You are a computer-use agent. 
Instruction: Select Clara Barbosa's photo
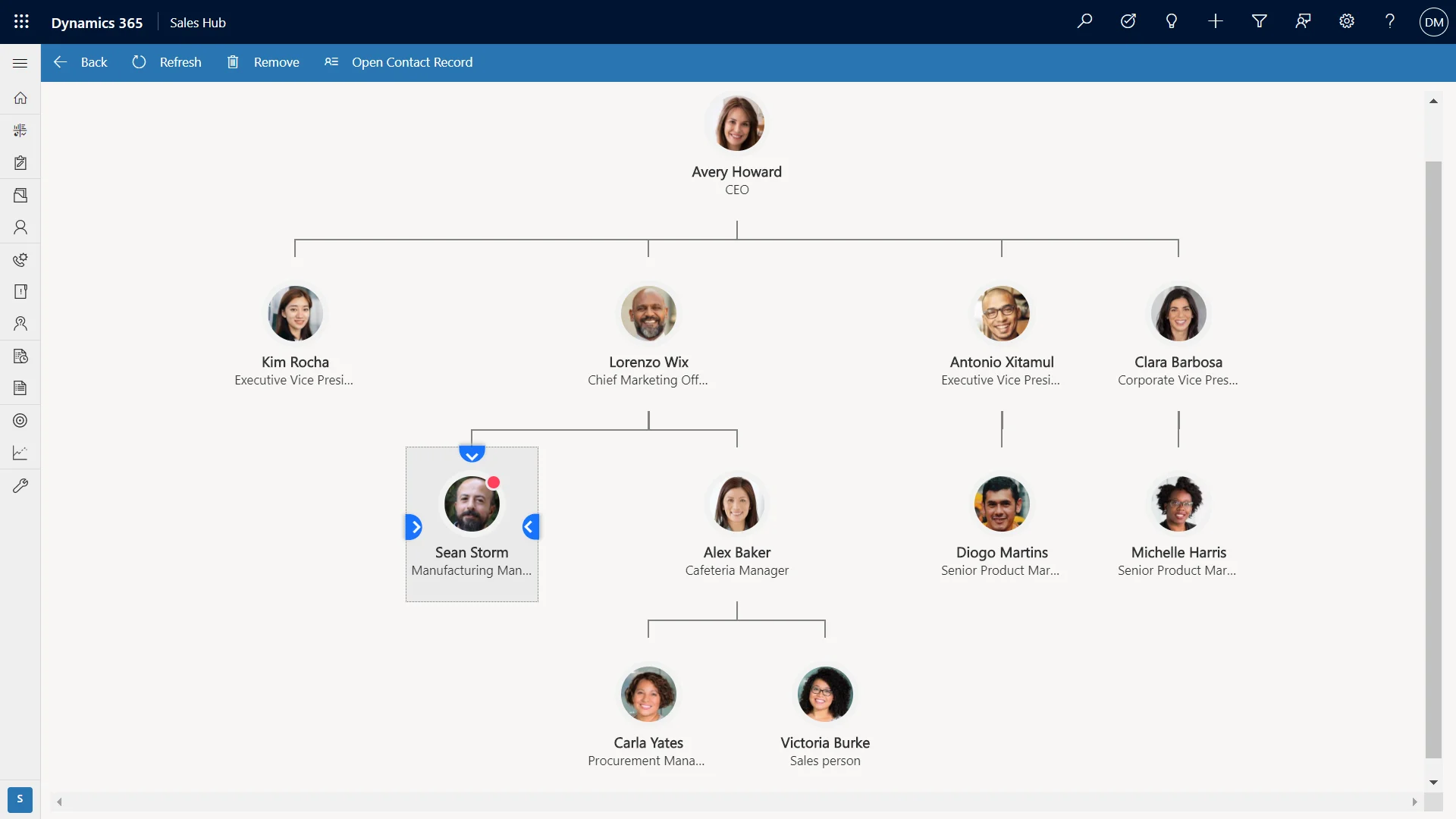pos(1178,313)
